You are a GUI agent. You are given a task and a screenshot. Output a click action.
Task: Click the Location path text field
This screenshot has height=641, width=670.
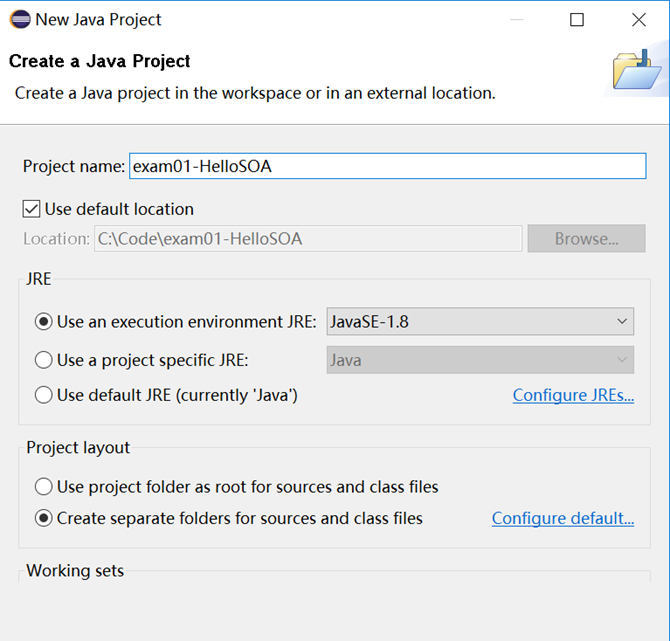point(308,239)
